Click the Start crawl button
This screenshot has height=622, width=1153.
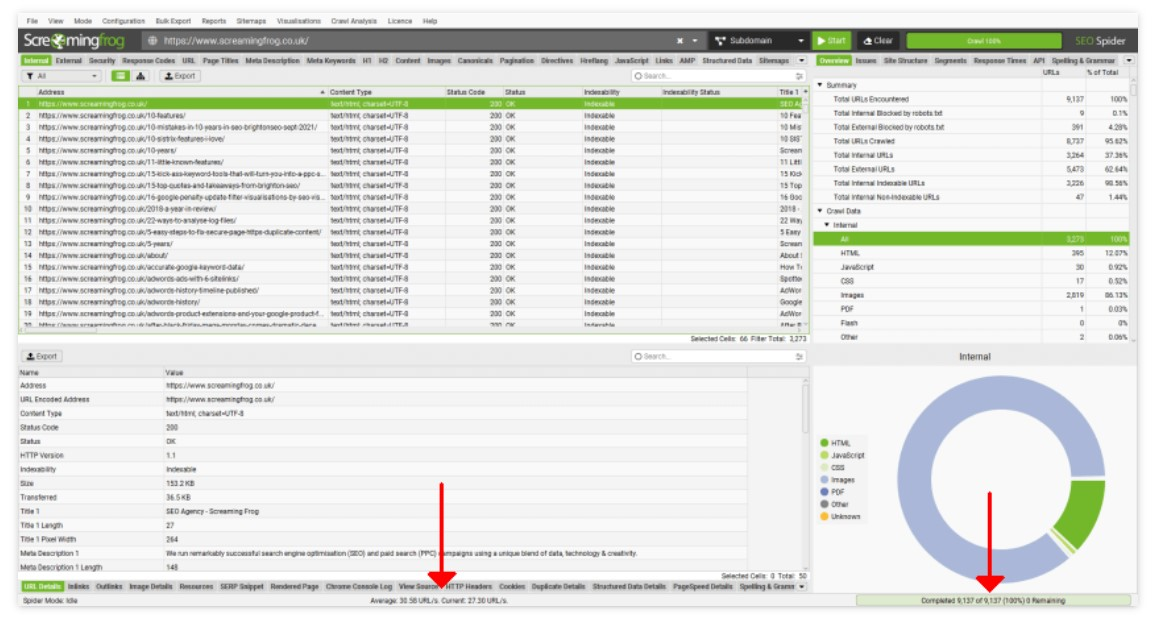tap(830, 40)
